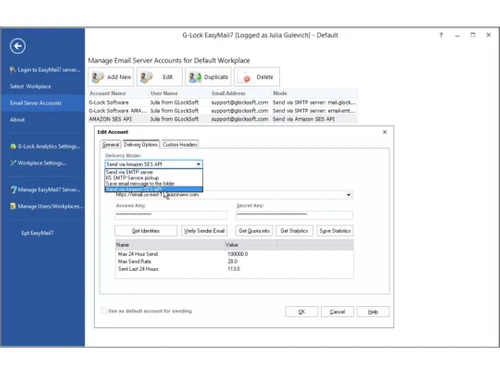Click the Login to EasyMail7 server key icon
The width and height of the screenshot is (500, 375).
point(13,70)
